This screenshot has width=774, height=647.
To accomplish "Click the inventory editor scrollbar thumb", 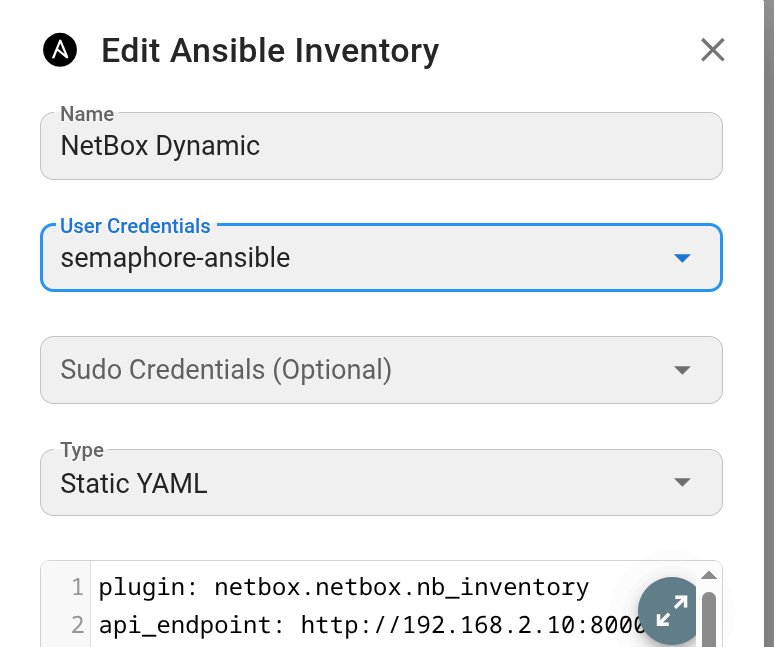I will 709,619.
